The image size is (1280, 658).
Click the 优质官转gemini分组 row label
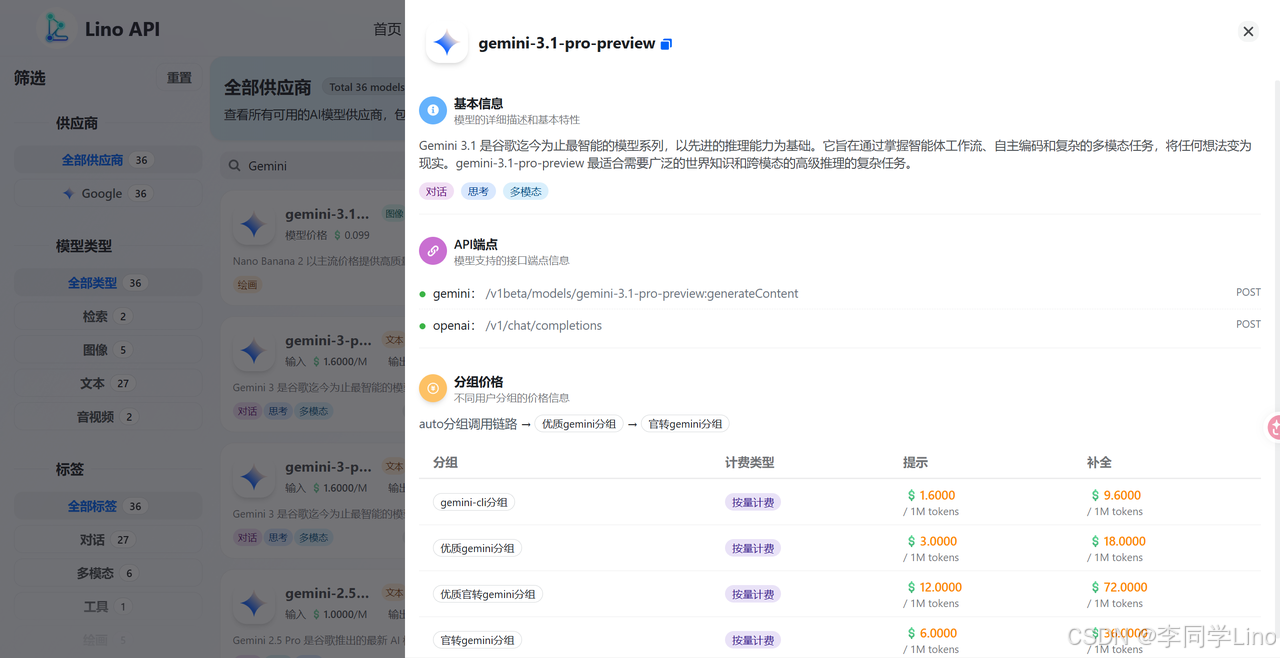[488, 594]
